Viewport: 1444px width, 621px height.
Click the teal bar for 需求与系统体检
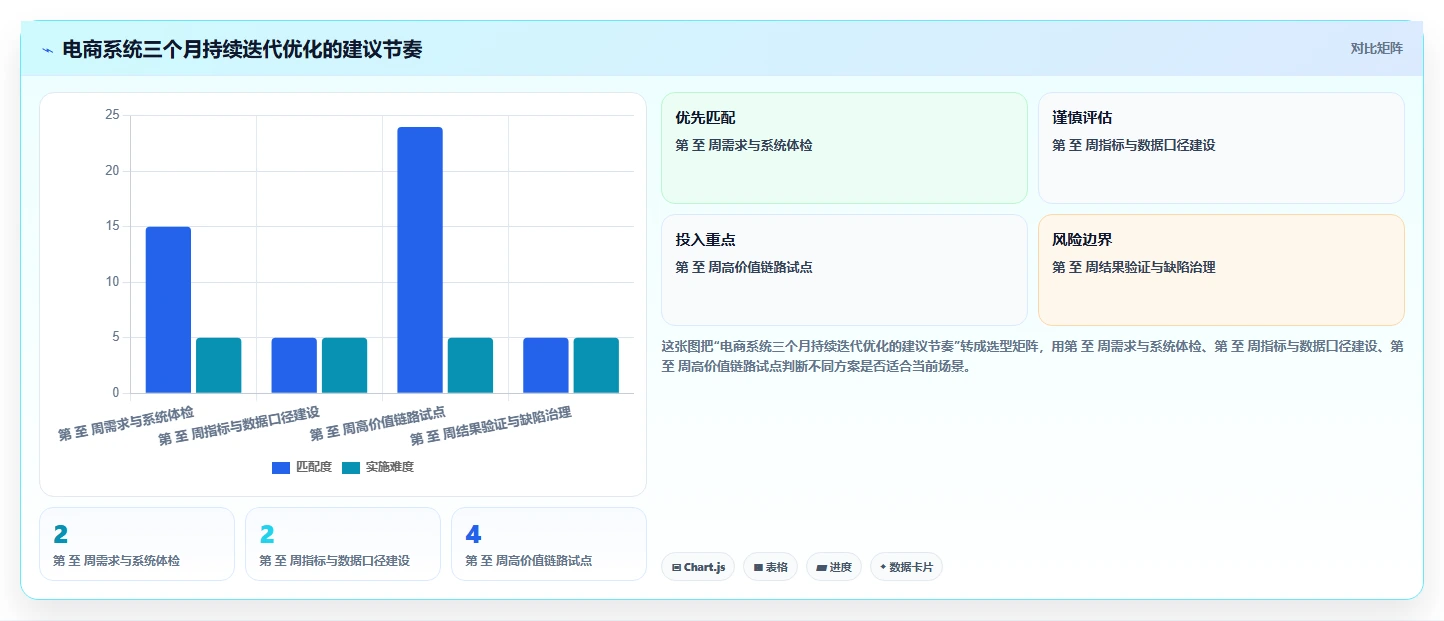pos(218,365)
